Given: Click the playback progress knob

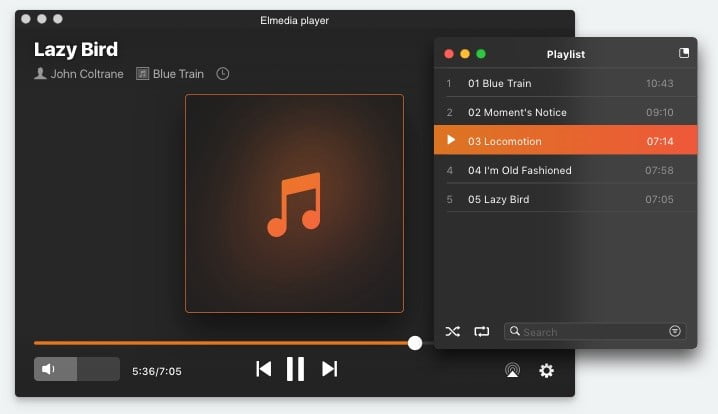Looking at the screenshot, I should coord(415,343).
